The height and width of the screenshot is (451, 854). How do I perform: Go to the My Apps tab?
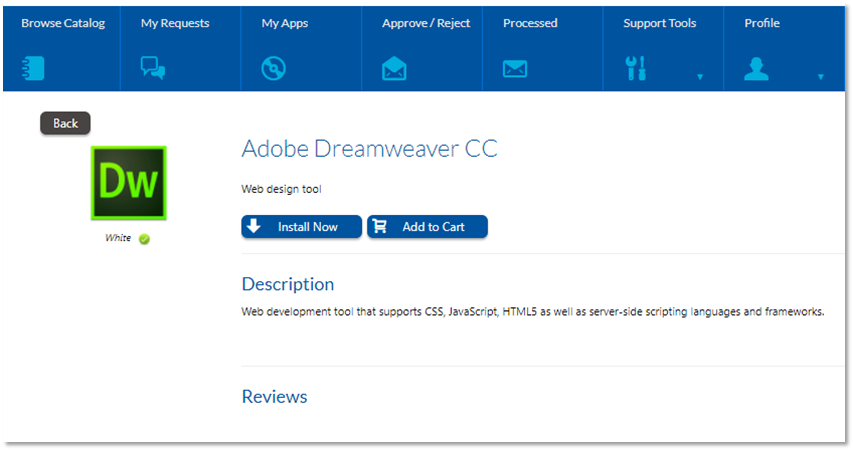tap(285, 23)
